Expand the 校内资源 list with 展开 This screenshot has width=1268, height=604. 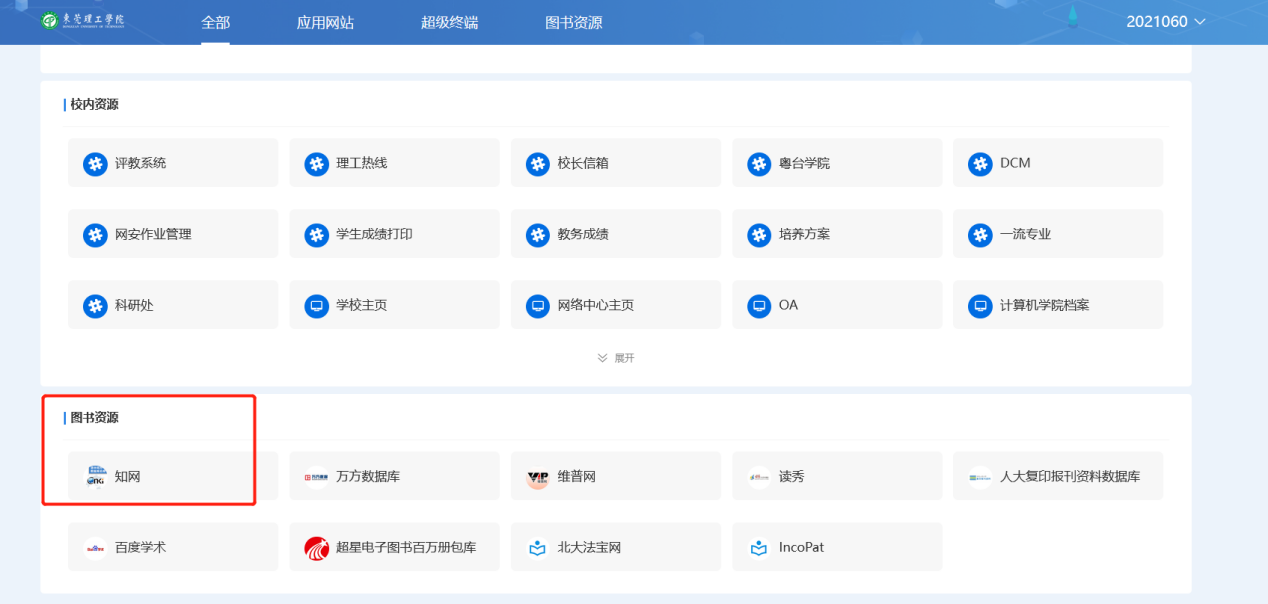616,358
